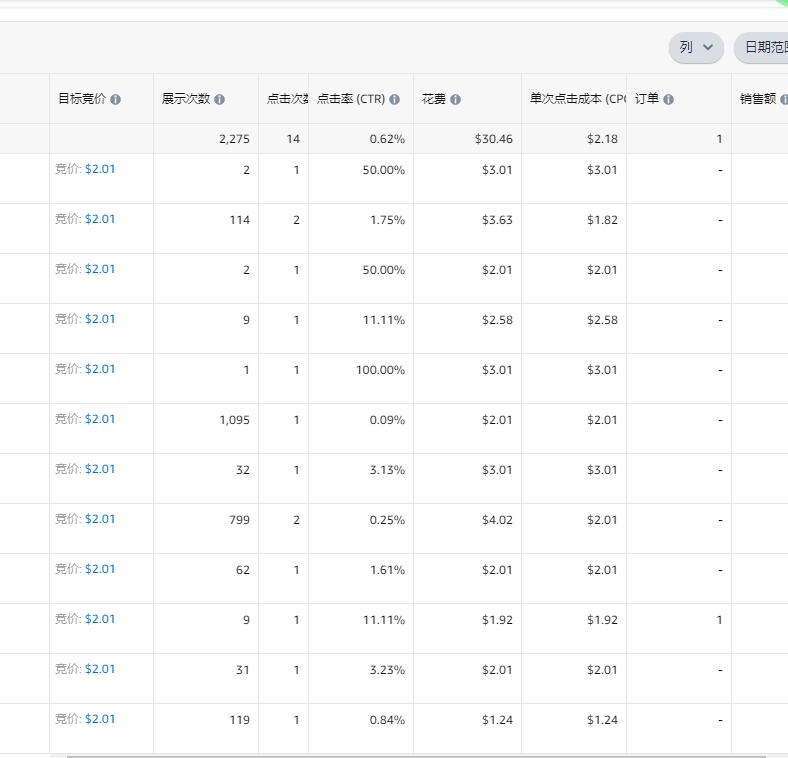Viewport: 788px width, 758px height.
Task: Select the 119 impressions cell
Action: (240, 720)
